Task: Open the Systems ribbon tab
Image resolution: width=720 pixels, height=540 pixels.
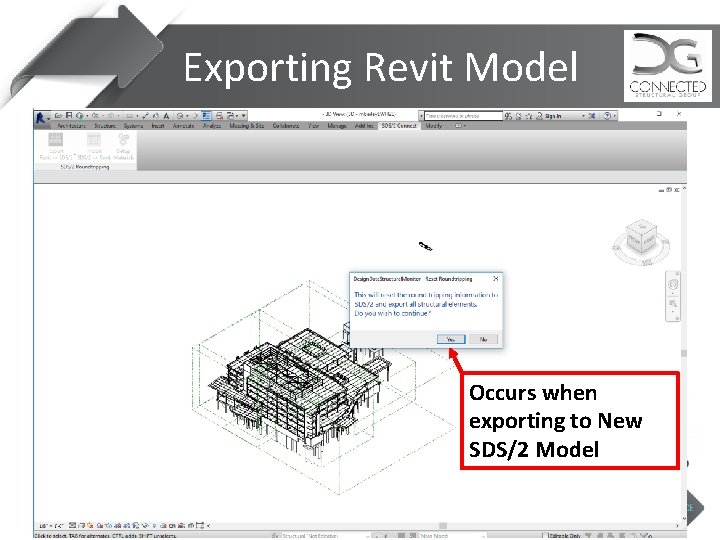Action: tap(133, 126)
